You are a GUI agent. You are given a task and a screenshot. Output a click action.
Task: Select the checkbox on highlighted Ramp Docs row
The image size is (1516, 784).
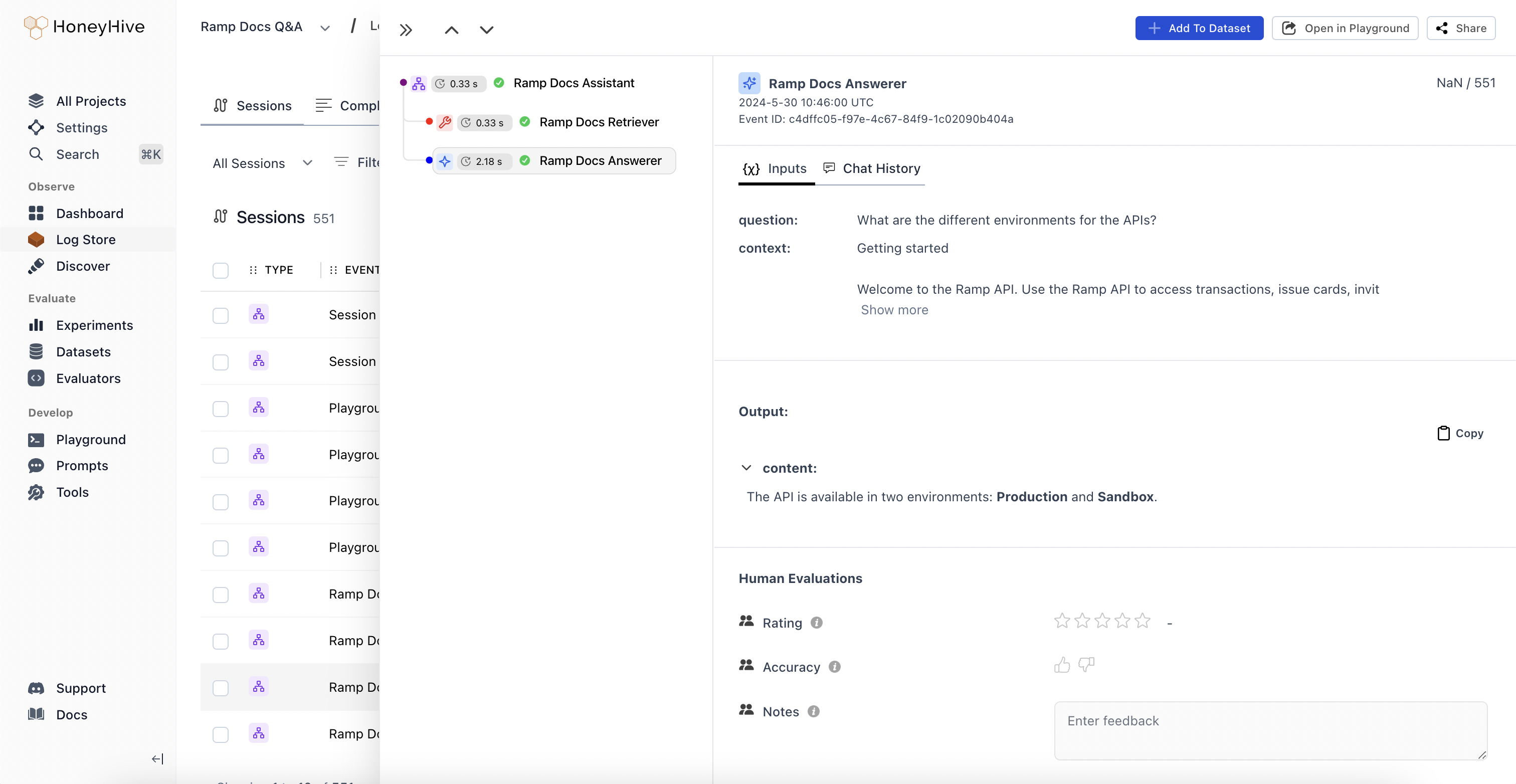(221, 687)
